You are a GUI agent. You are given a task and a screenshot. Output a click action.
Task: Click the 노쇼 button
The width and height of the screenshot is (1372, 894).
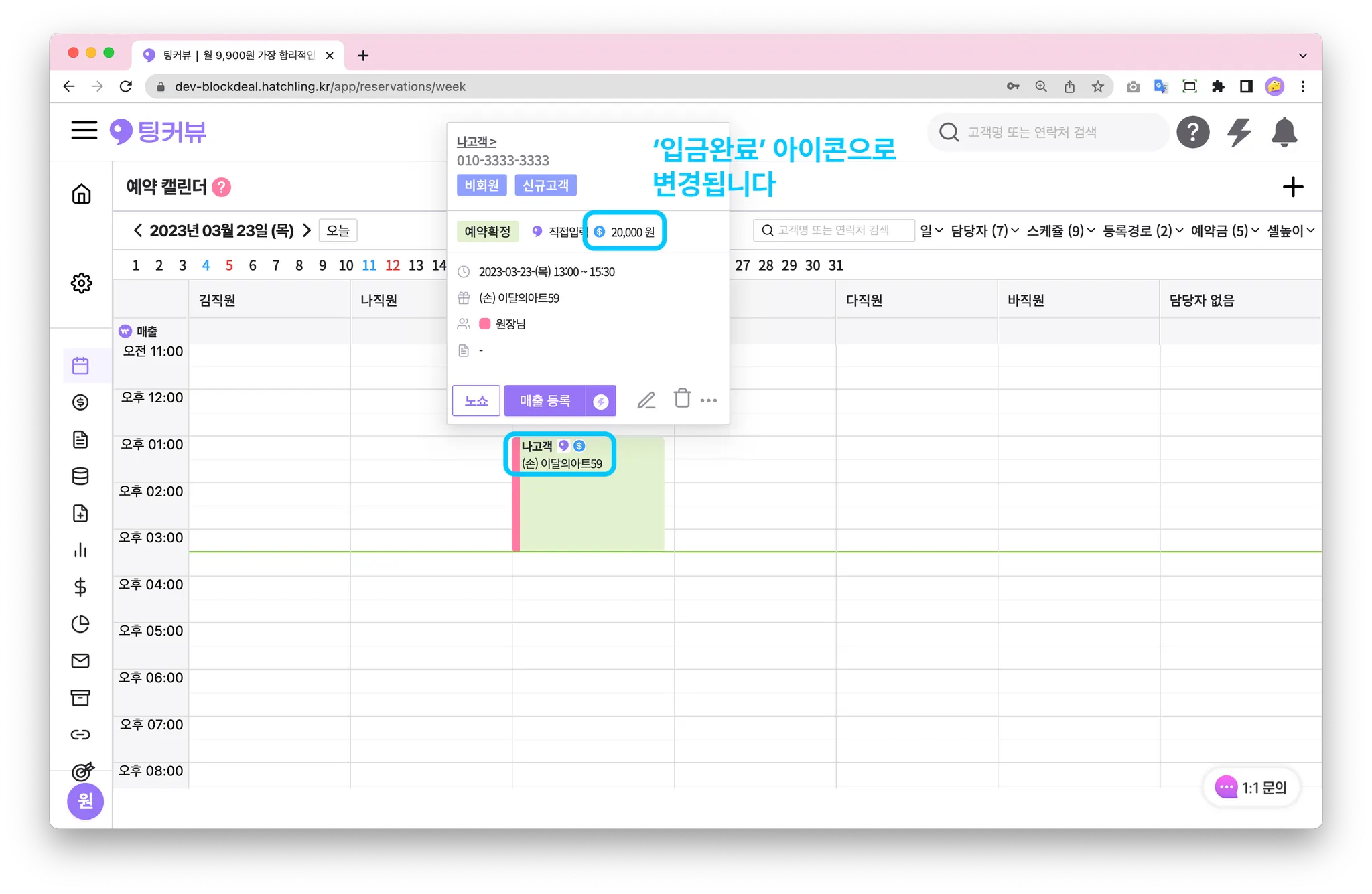point(476,400)
